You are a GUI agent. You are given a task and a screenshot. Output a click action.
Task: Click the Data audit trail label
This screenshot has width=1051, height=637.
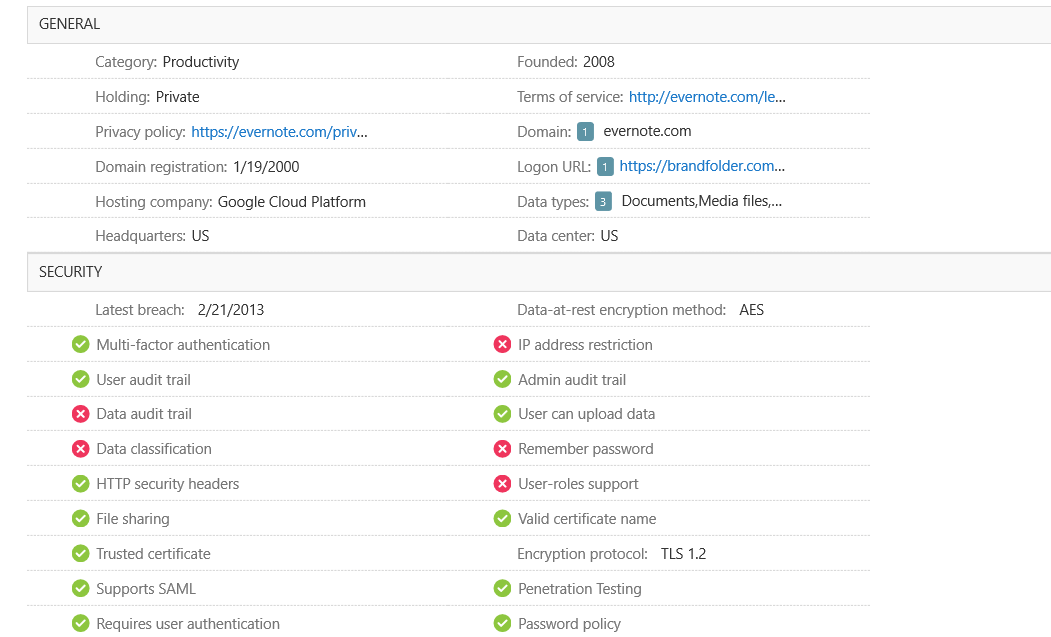click(x=144, y=414)
